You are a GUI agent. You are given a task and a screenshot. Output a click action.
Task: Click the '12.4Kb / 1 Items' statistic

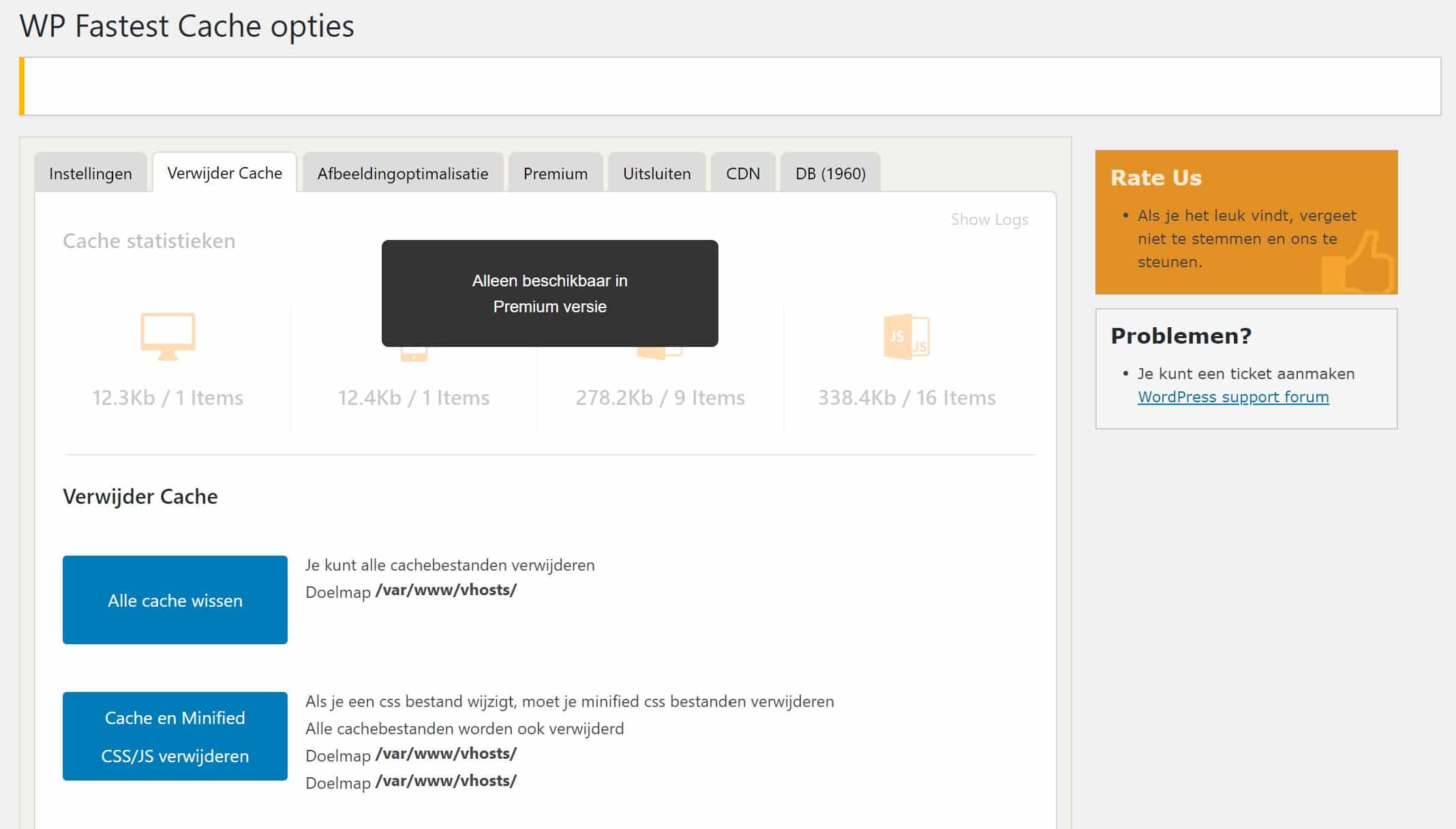[x=414, y=397]
